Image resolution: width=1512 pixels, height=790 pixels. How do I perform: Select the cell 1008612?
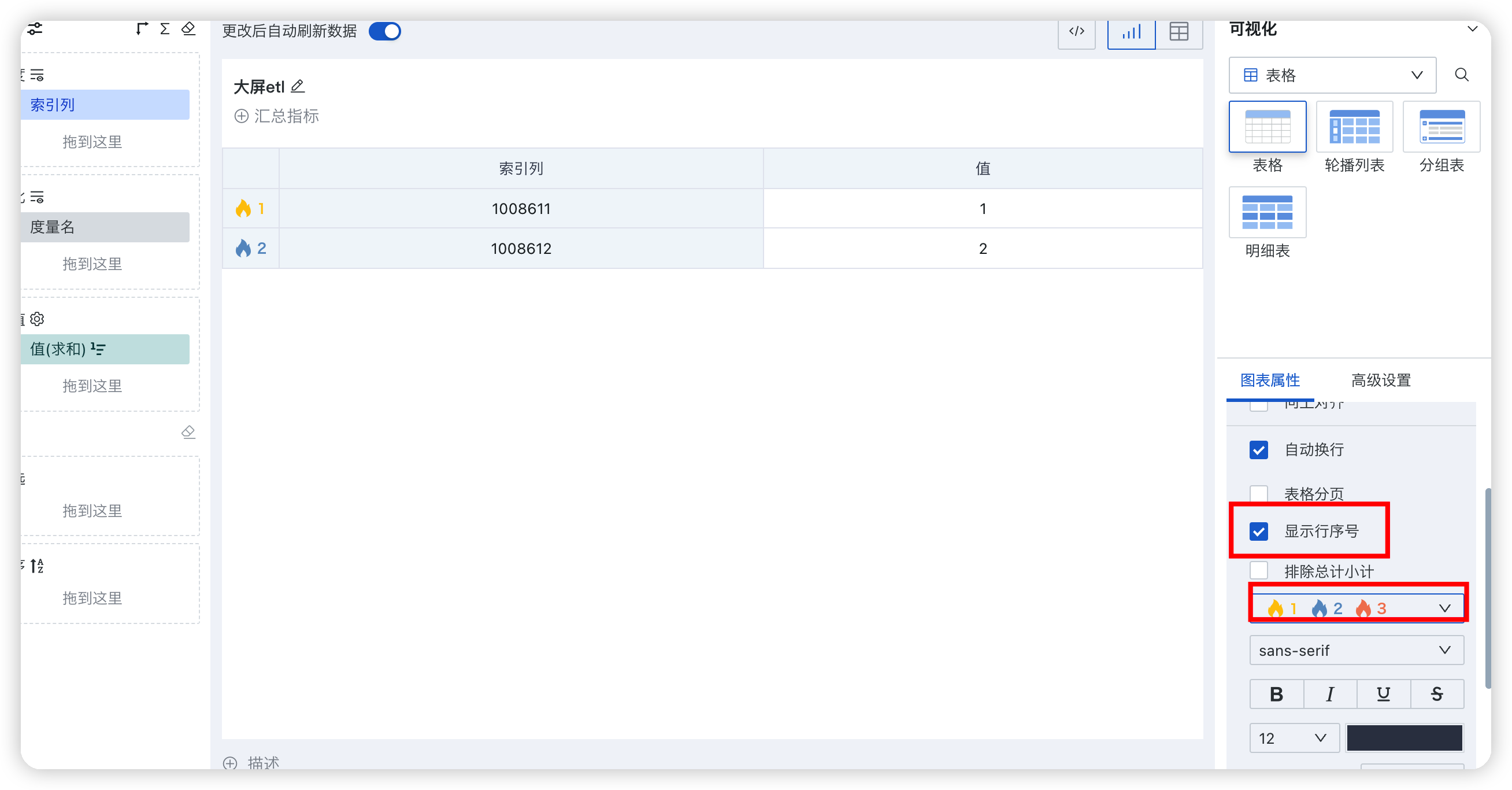click(521, 249)
